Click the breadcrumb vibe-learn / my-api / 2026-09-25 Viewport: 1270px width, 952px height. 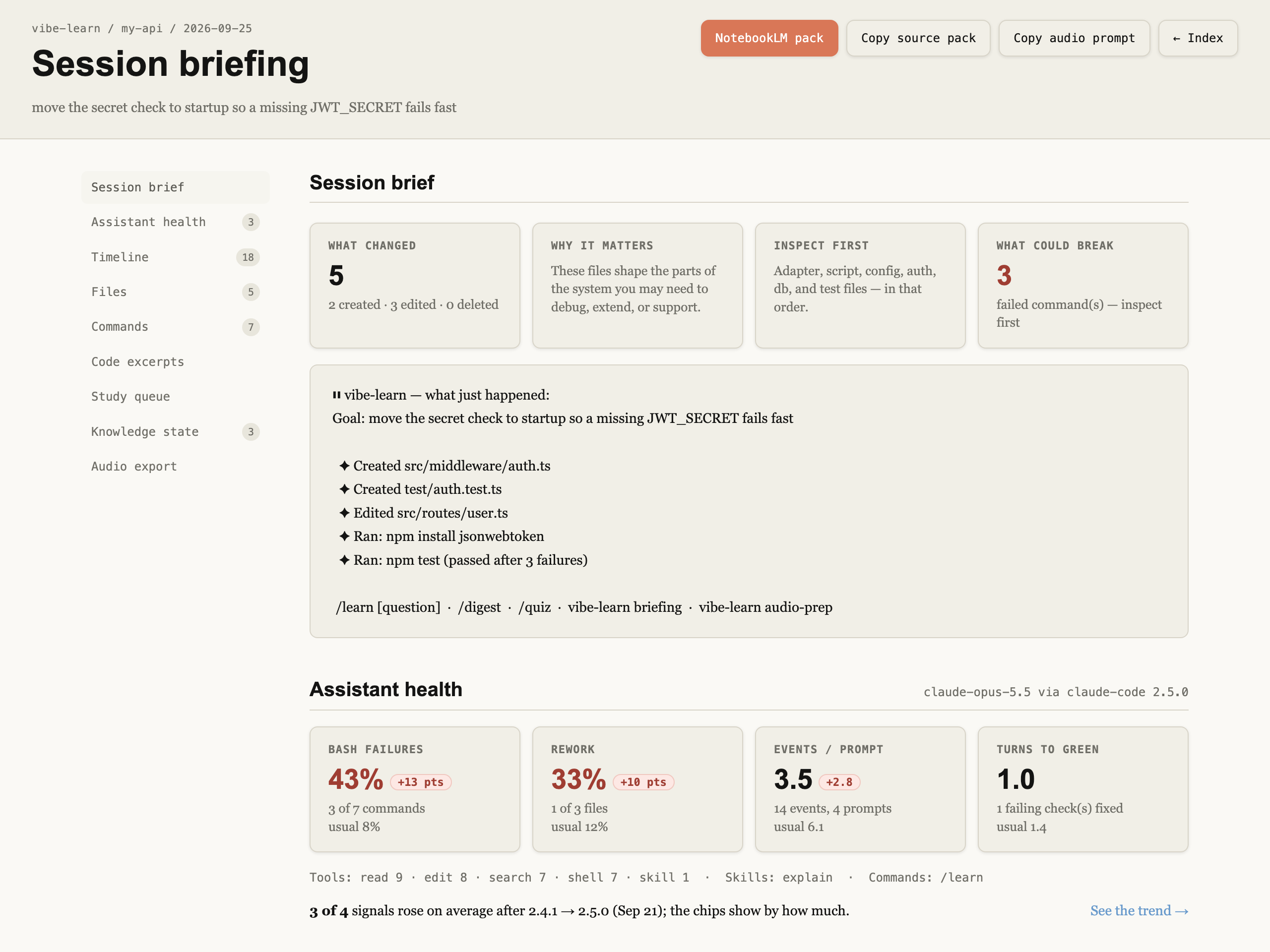[x=142, y=28]
